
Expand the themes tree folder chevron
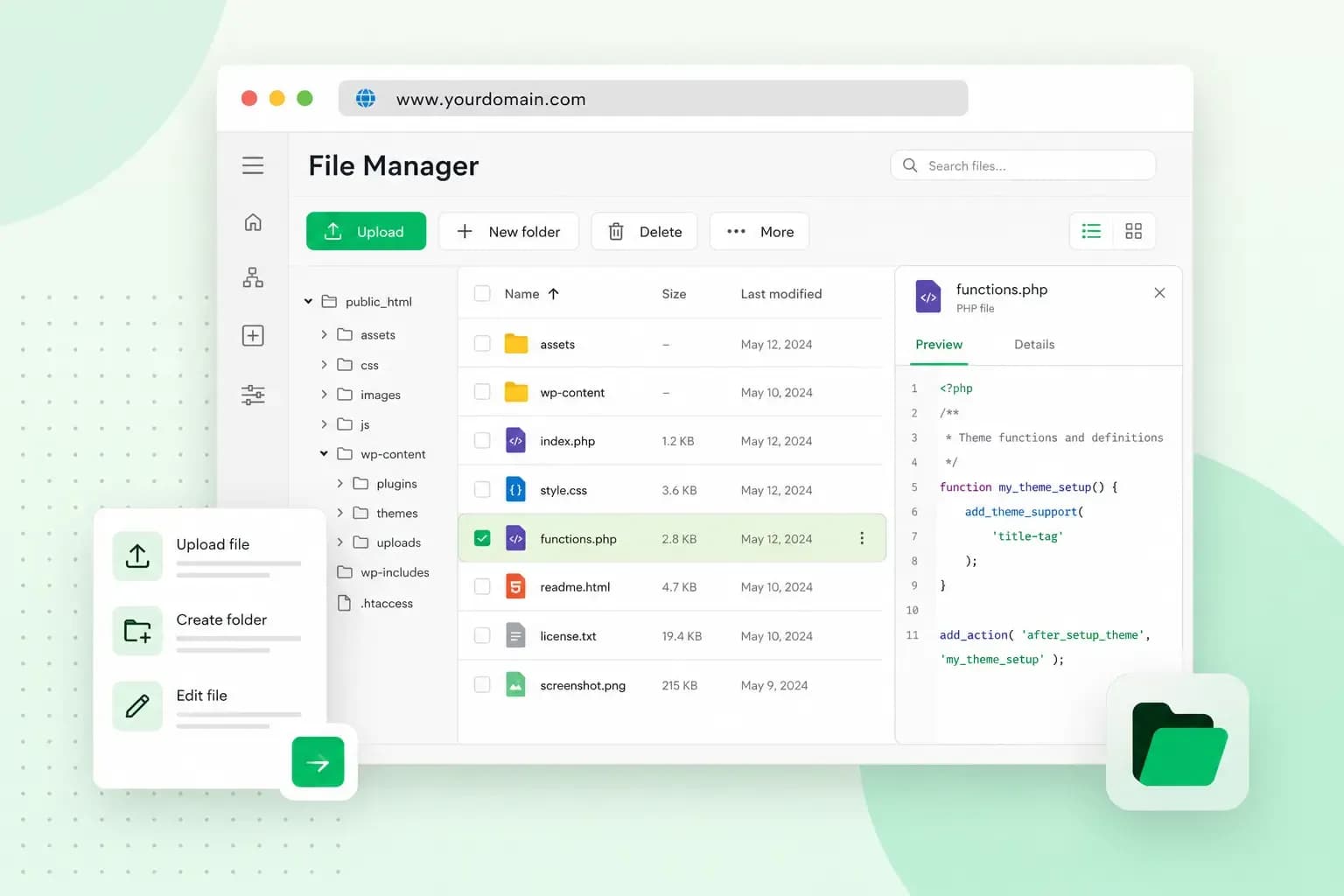coord(339,513)
